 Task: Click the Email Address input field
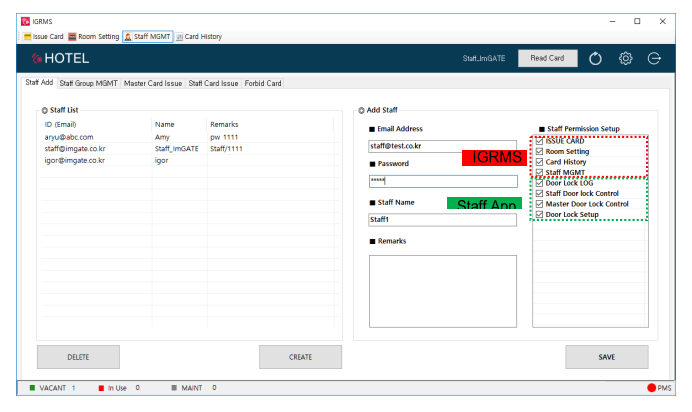coord(443,146)
